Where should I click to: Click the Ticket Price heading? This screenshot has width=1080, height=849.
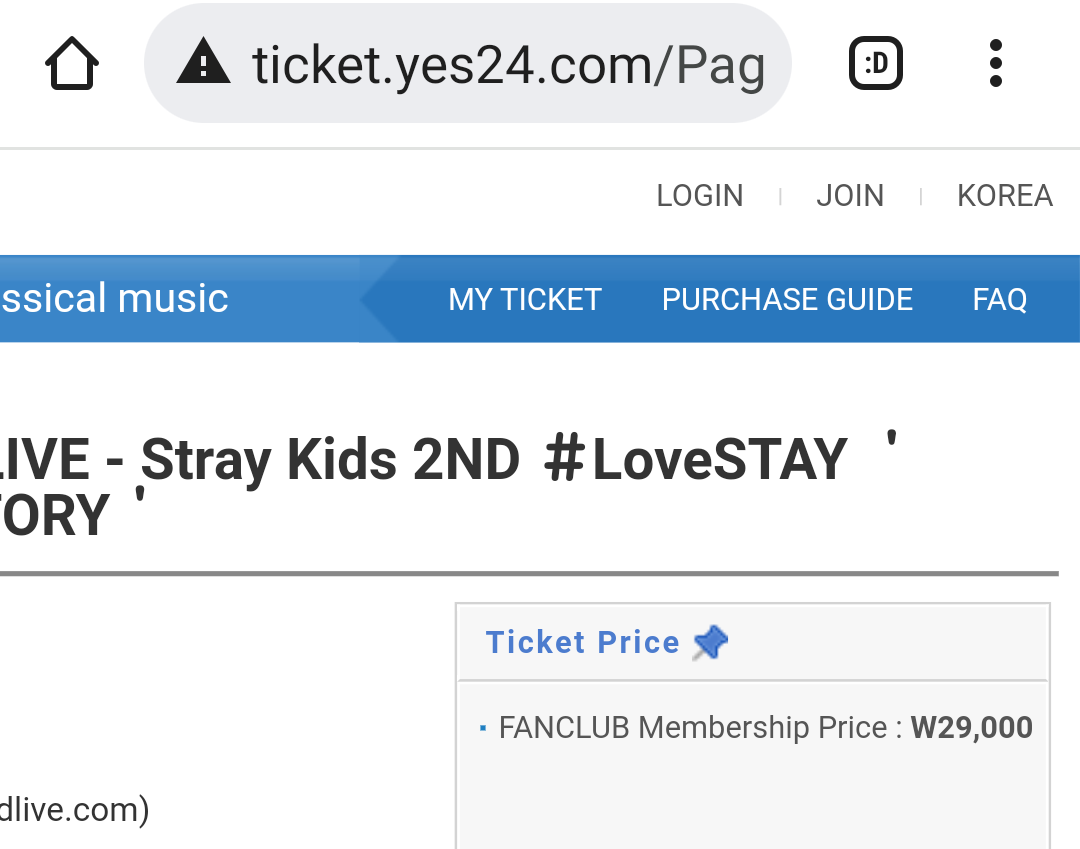582,643
